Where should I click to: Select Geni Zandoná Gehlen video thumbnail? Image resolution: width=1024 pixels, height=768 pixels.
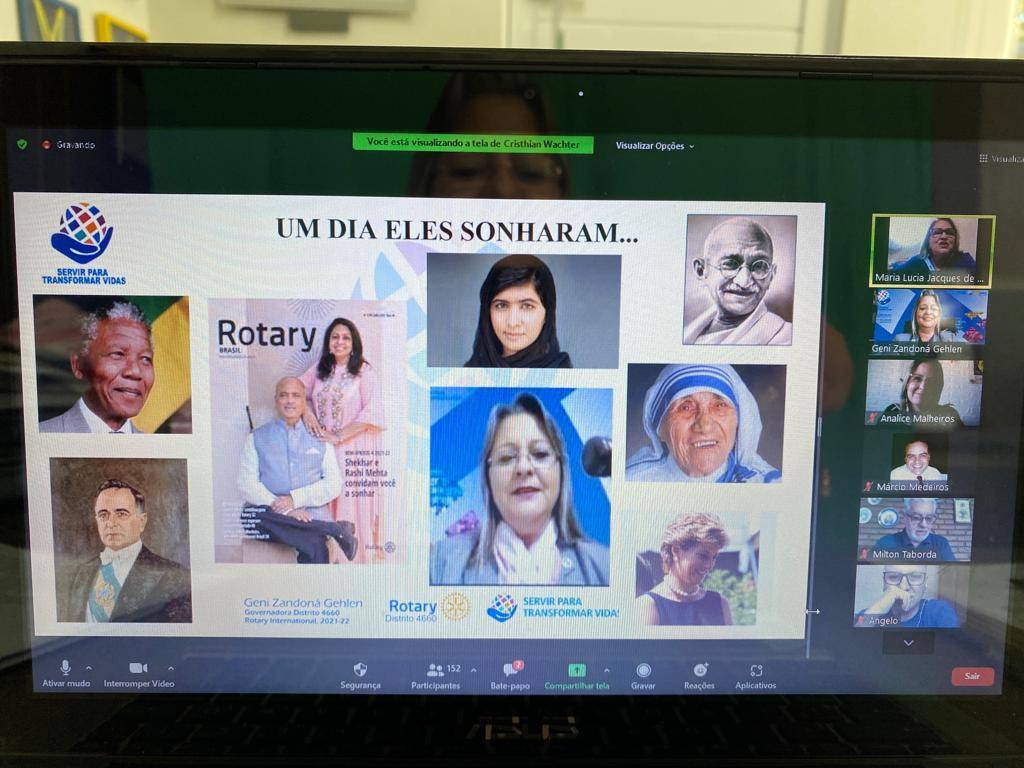point(929,319)
